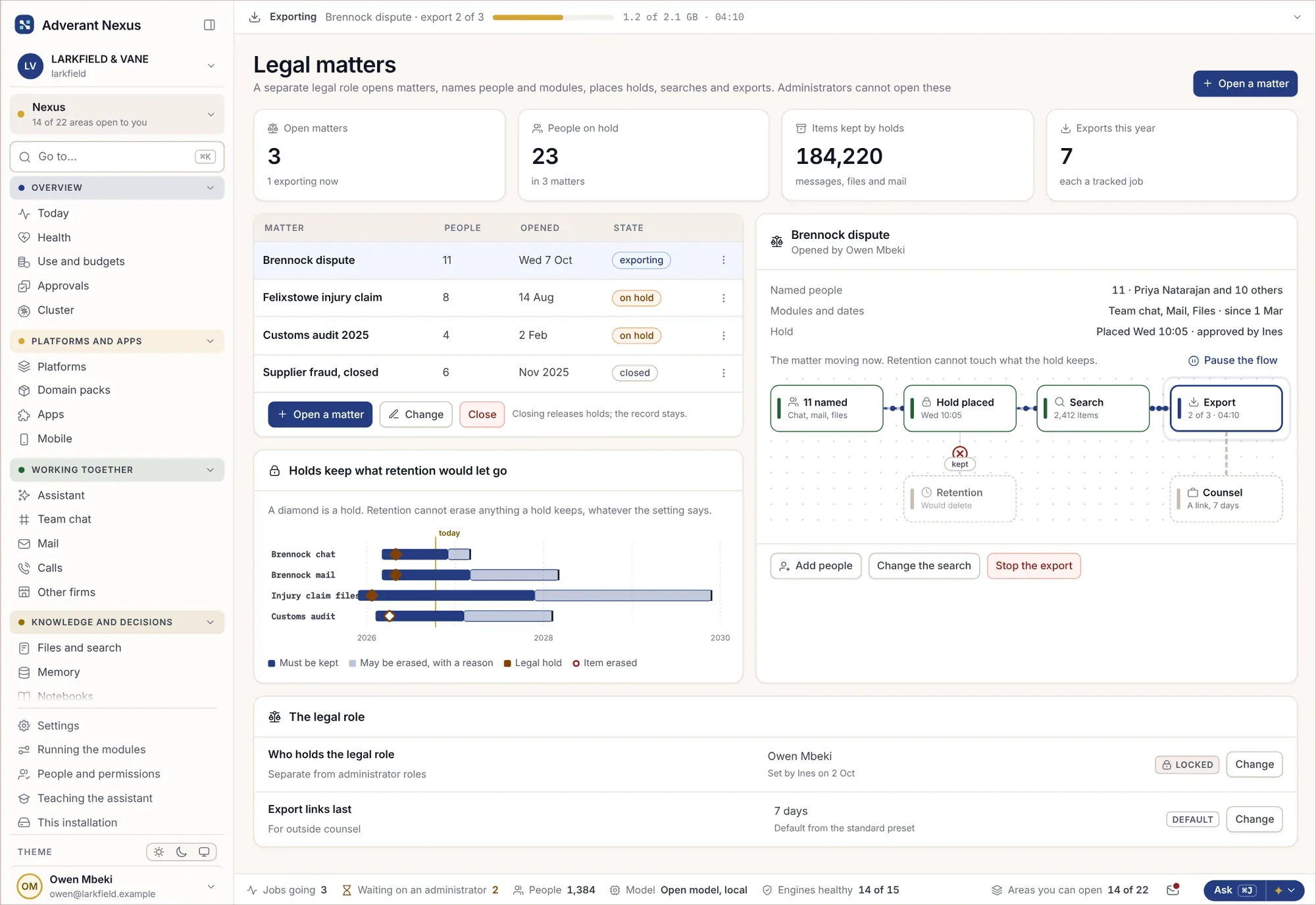Collapse the Overview section
1316x905 pixels.
tap(117, 188)
